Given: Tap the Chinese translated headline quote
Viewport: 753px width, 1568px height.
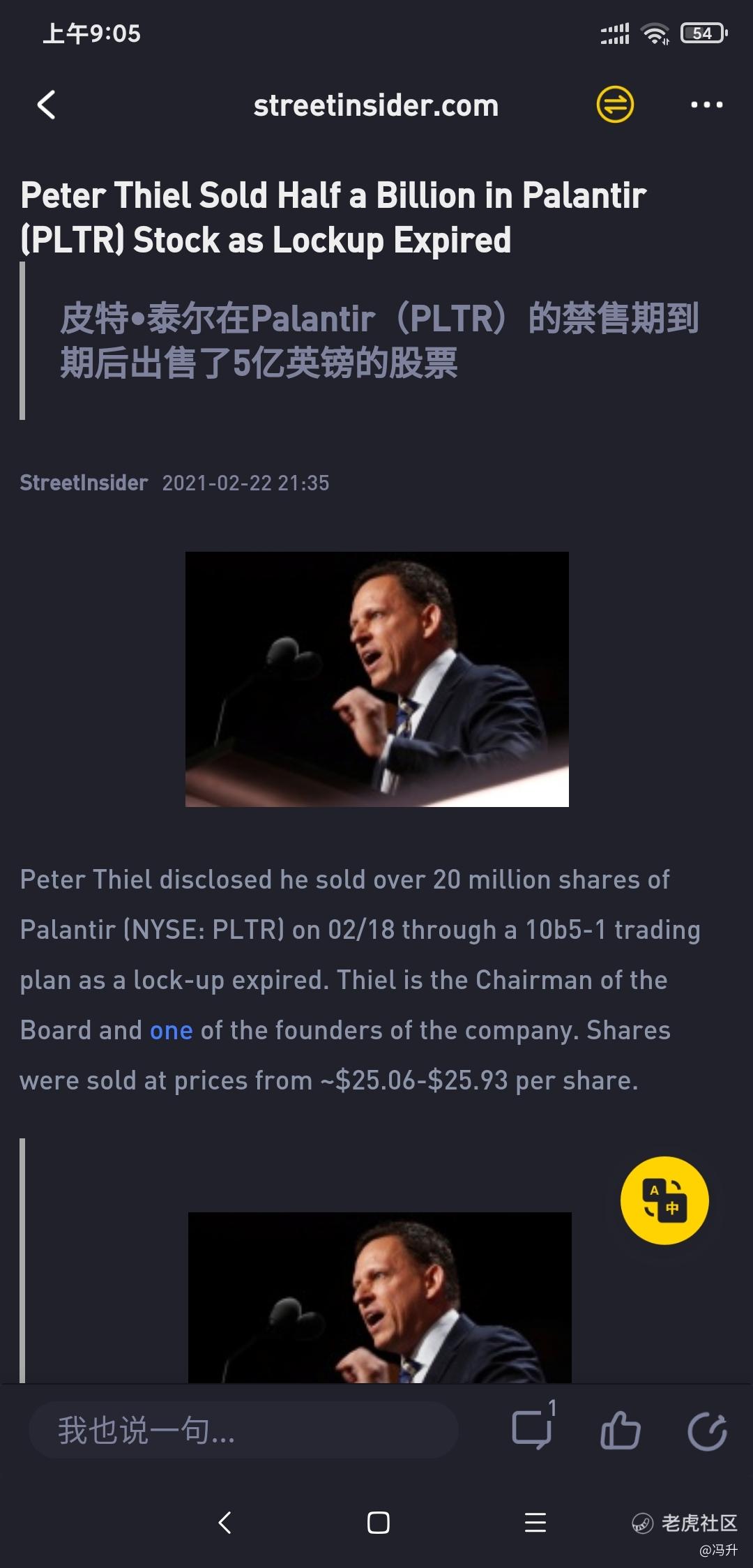Looking at the screenshot, I should pyautogui.click(x=379, y=340).
